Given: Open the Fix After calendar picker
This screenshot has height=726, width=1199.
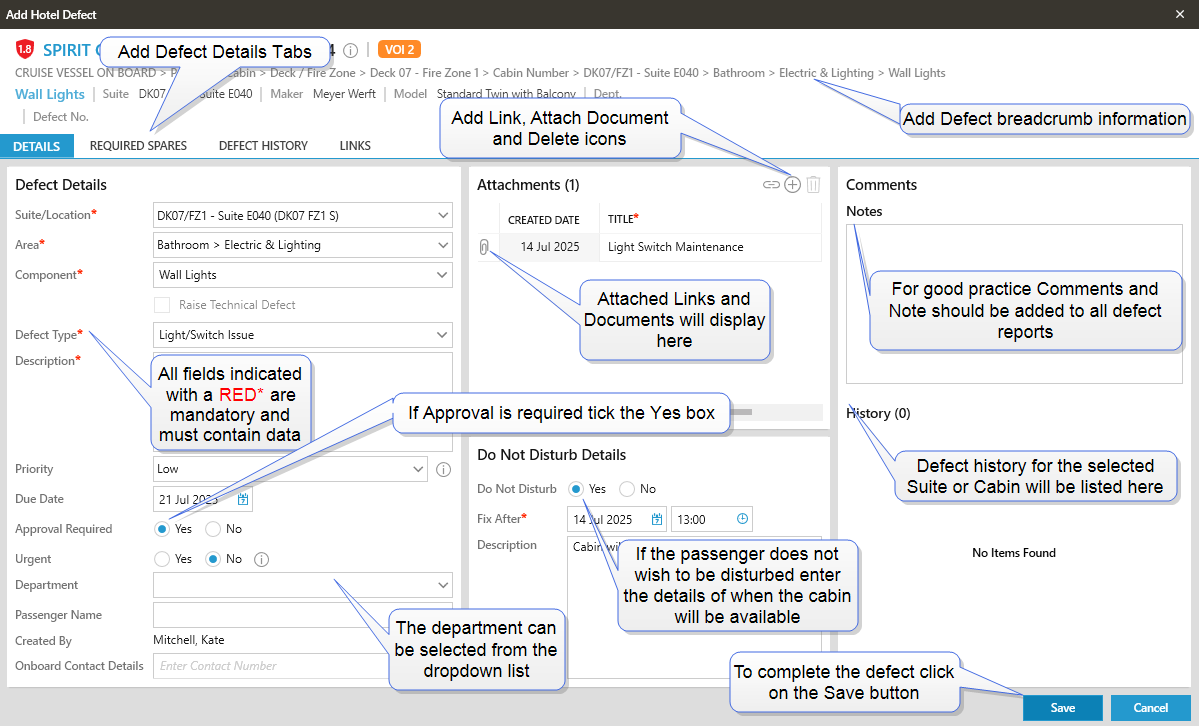Looking at the screenshot, I should click(657, 519).
